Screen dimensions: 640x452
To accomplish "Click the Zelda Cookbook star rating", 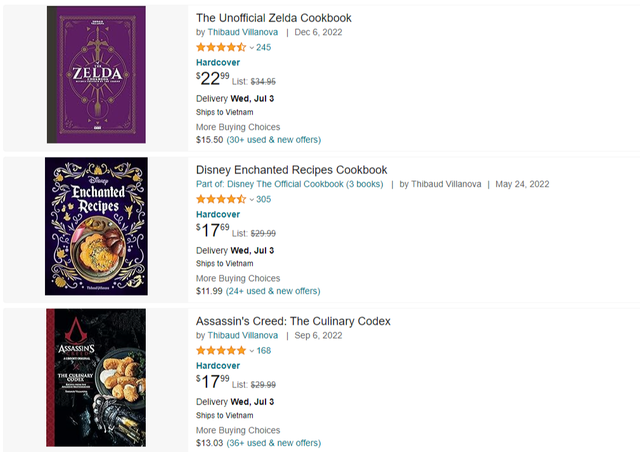I will coord(220,47).
